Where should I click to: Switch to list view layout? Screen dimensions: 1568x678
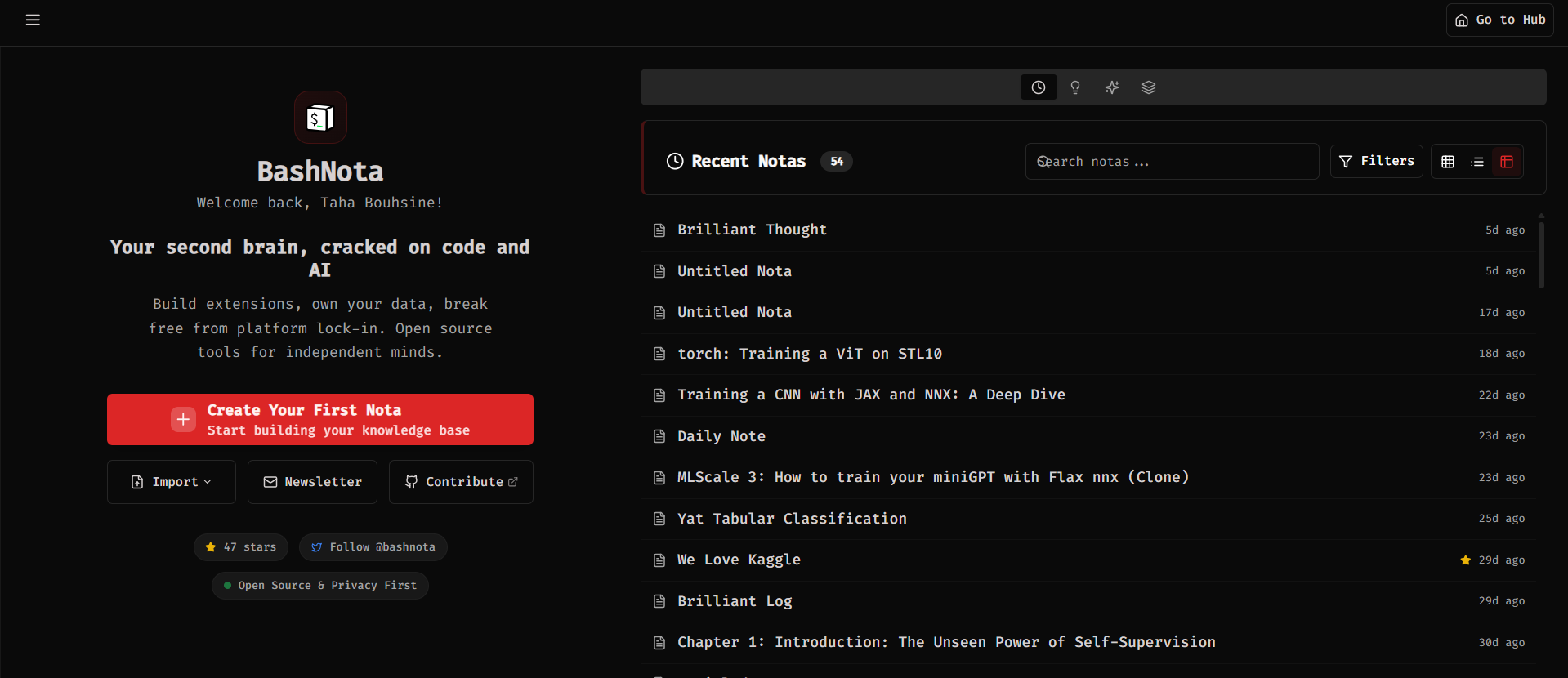tap(1477, 162)
